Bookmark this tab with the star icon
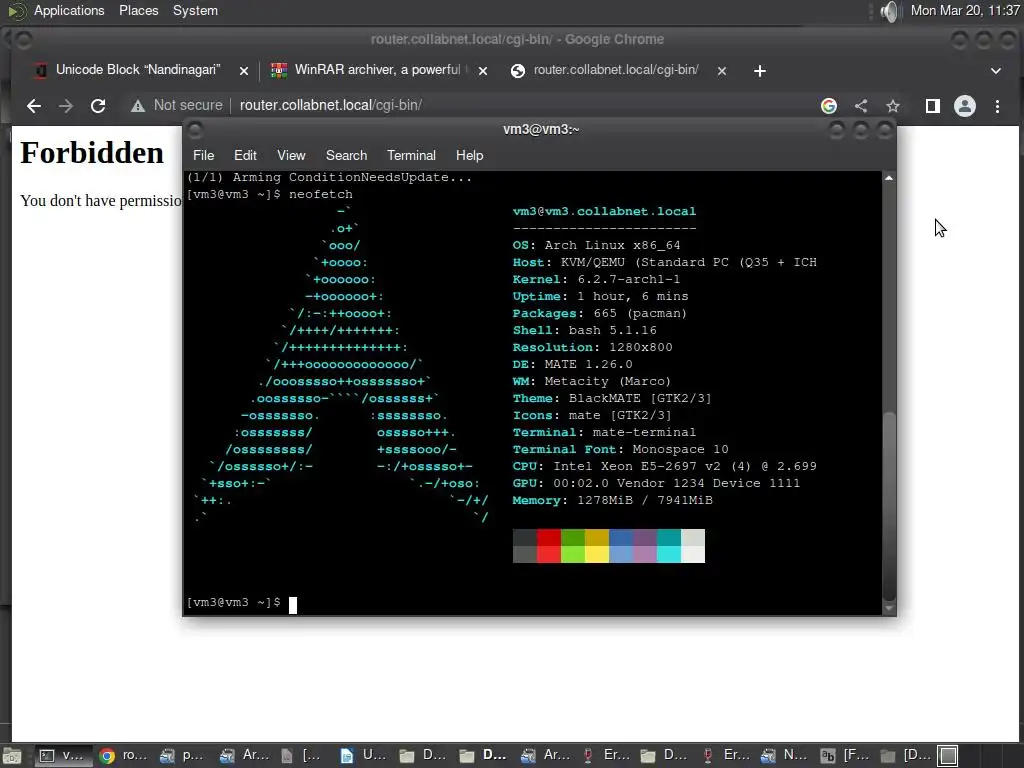 [893, 106]
